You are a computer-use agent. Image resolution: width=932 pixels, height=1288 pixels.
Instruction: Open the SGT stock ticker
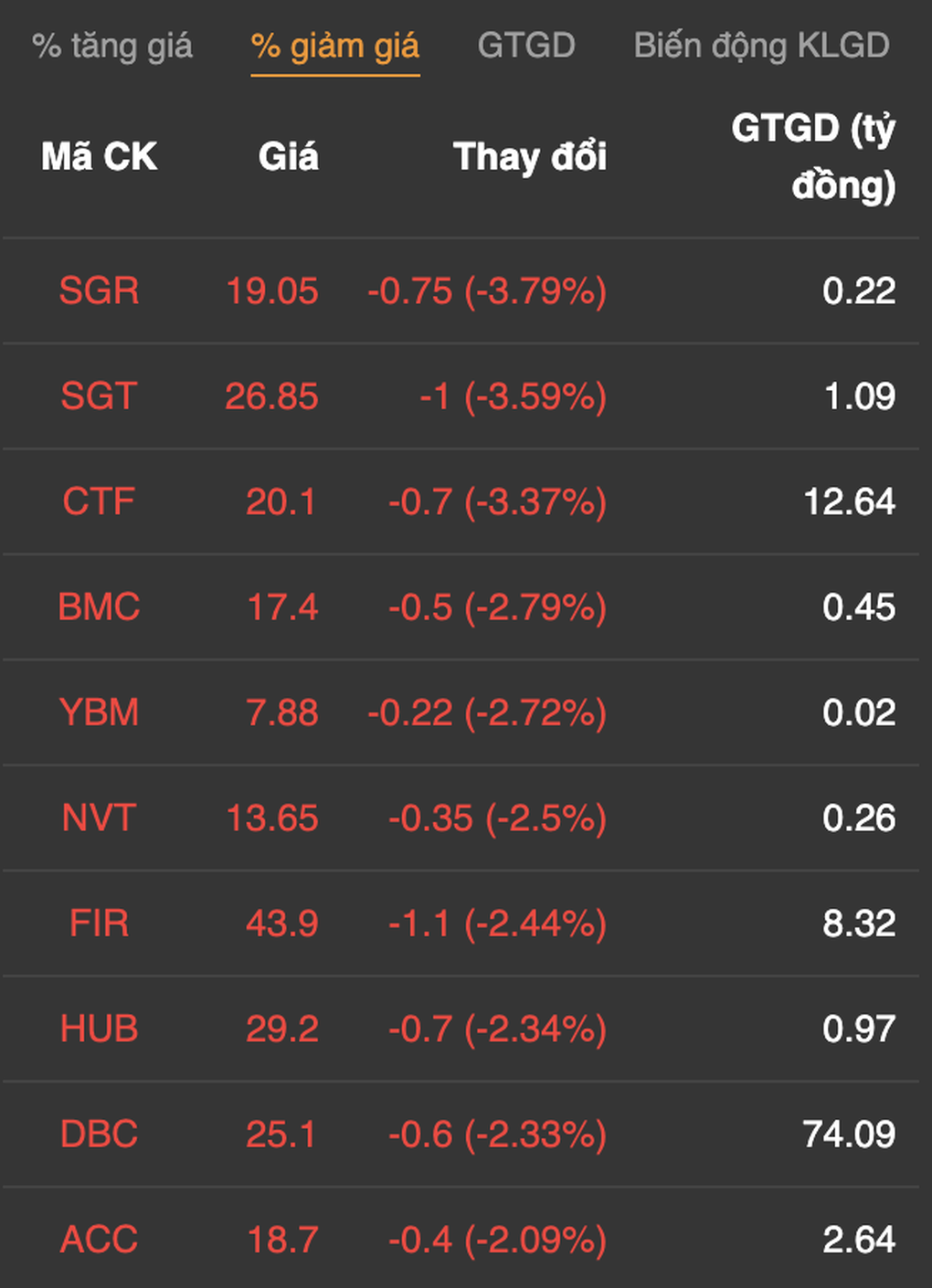(99, 396)
